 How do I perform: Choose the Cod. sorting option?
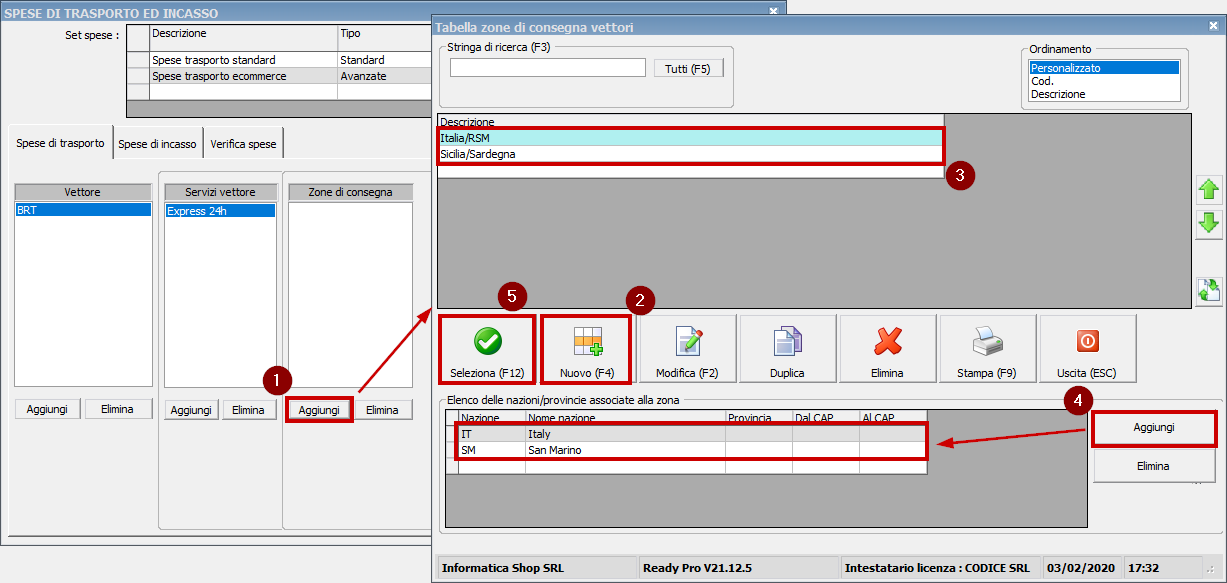[1042, 81]
